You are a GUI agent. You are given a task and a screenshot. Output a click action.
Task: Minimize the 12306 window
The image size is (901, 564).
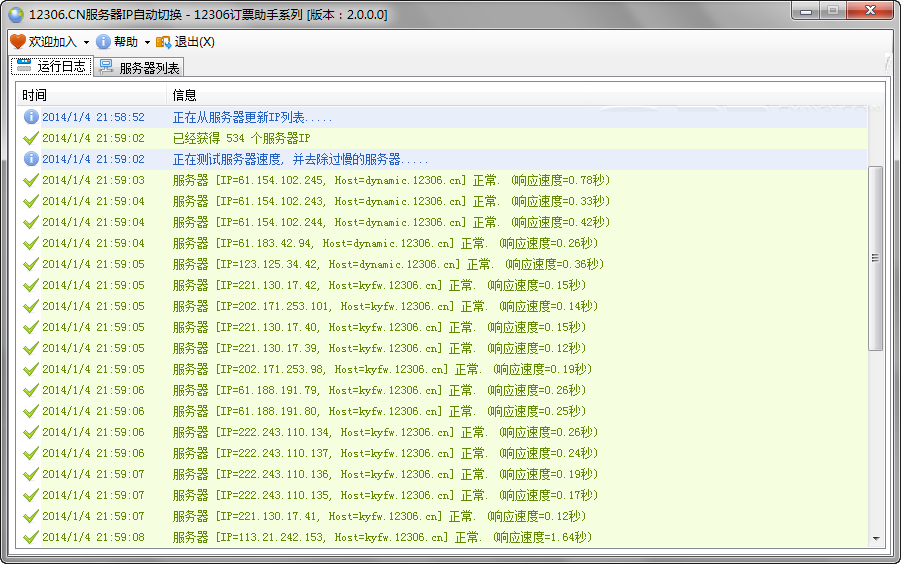[806, 11]
